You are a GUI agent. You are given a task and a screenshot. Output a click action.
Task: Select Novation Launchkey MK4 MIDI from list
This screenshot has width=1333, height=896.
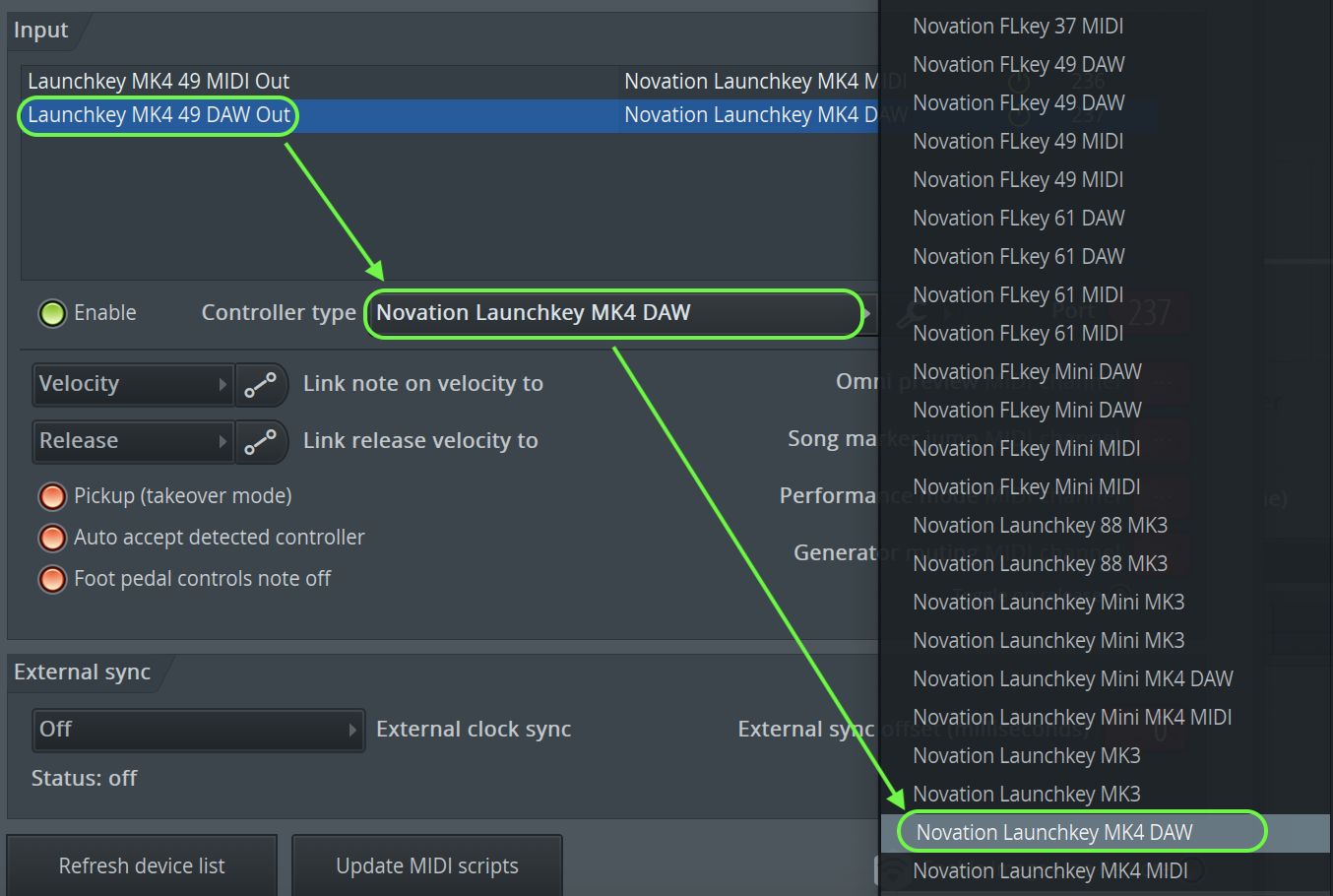[1106, 871]
